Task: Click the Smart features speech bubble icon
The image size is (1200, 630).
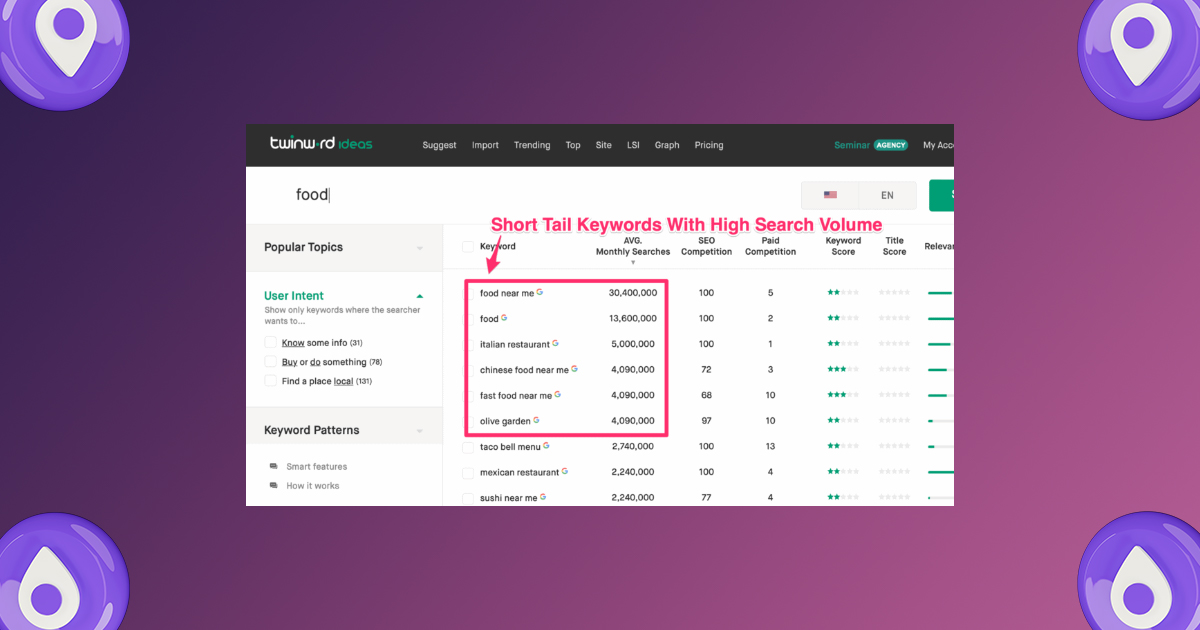Action: [273, 467]
